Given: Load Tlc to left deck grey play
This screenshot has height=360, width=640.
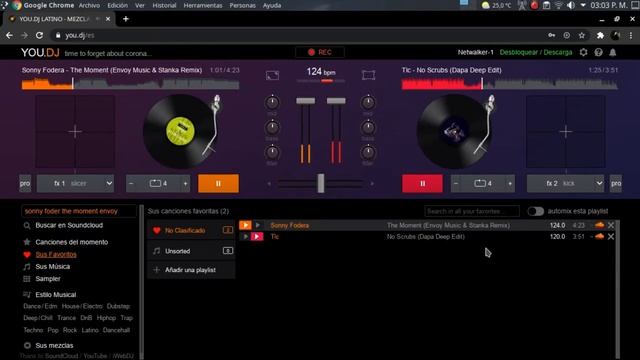Looking at the screenshot, I should pos(245,236).
